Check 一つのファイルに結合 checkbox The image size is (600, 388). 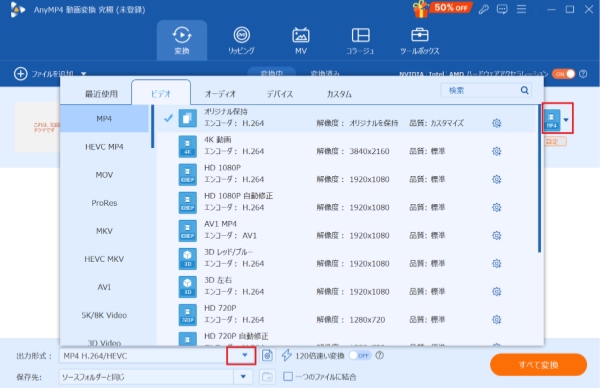tap(288, 377)
